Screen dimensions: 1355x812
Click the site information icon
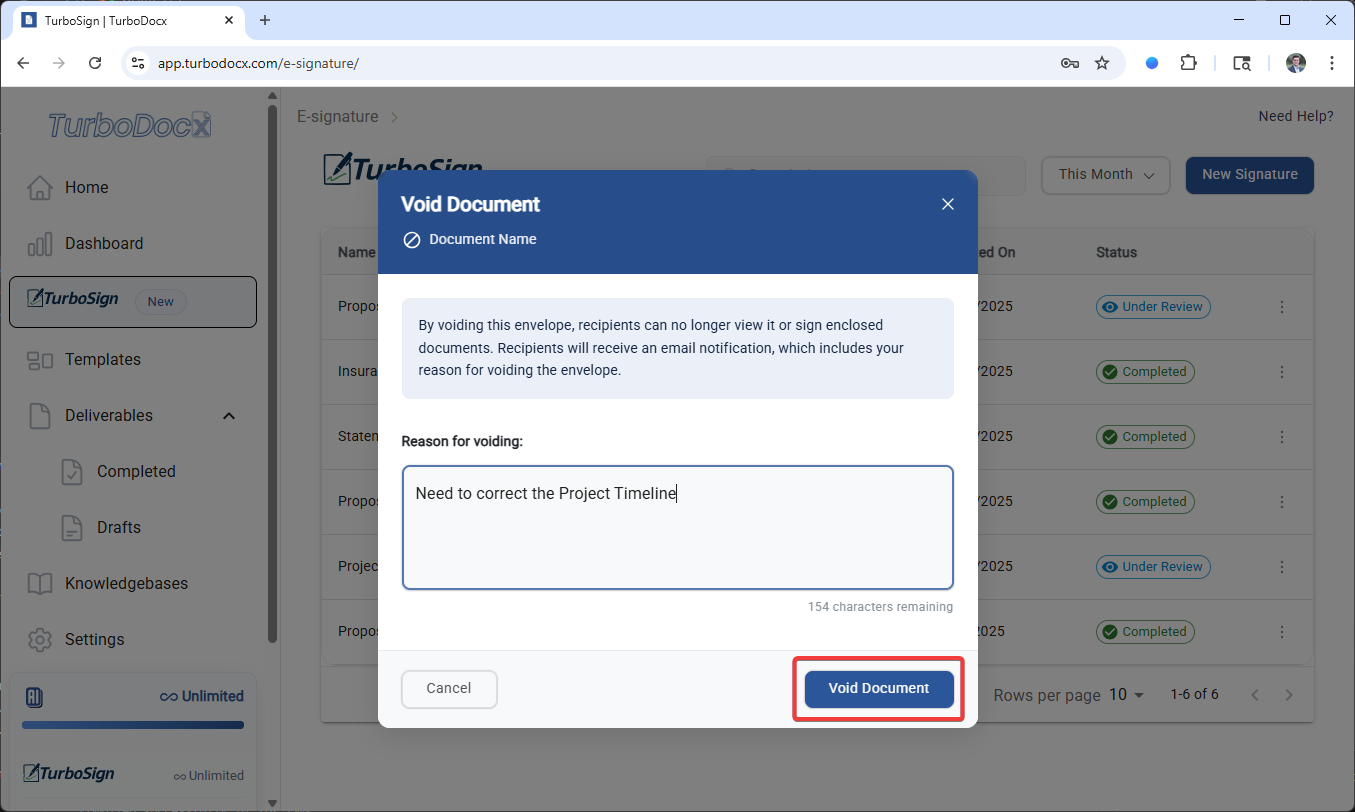[x=139, y=63]
